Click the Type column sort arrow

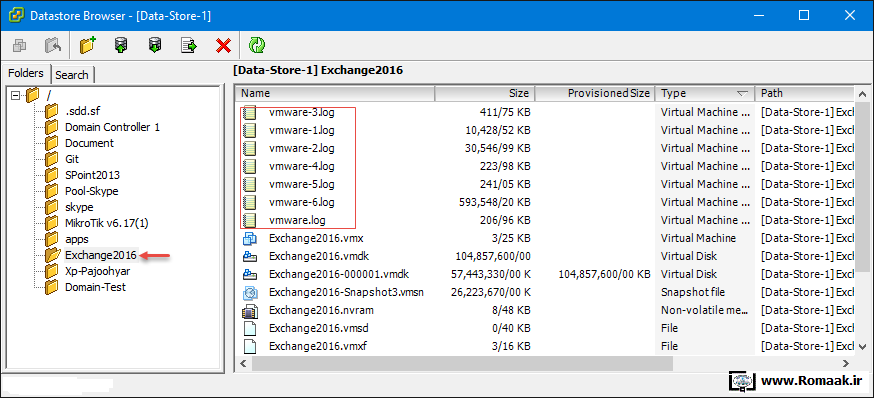(742, 94)
